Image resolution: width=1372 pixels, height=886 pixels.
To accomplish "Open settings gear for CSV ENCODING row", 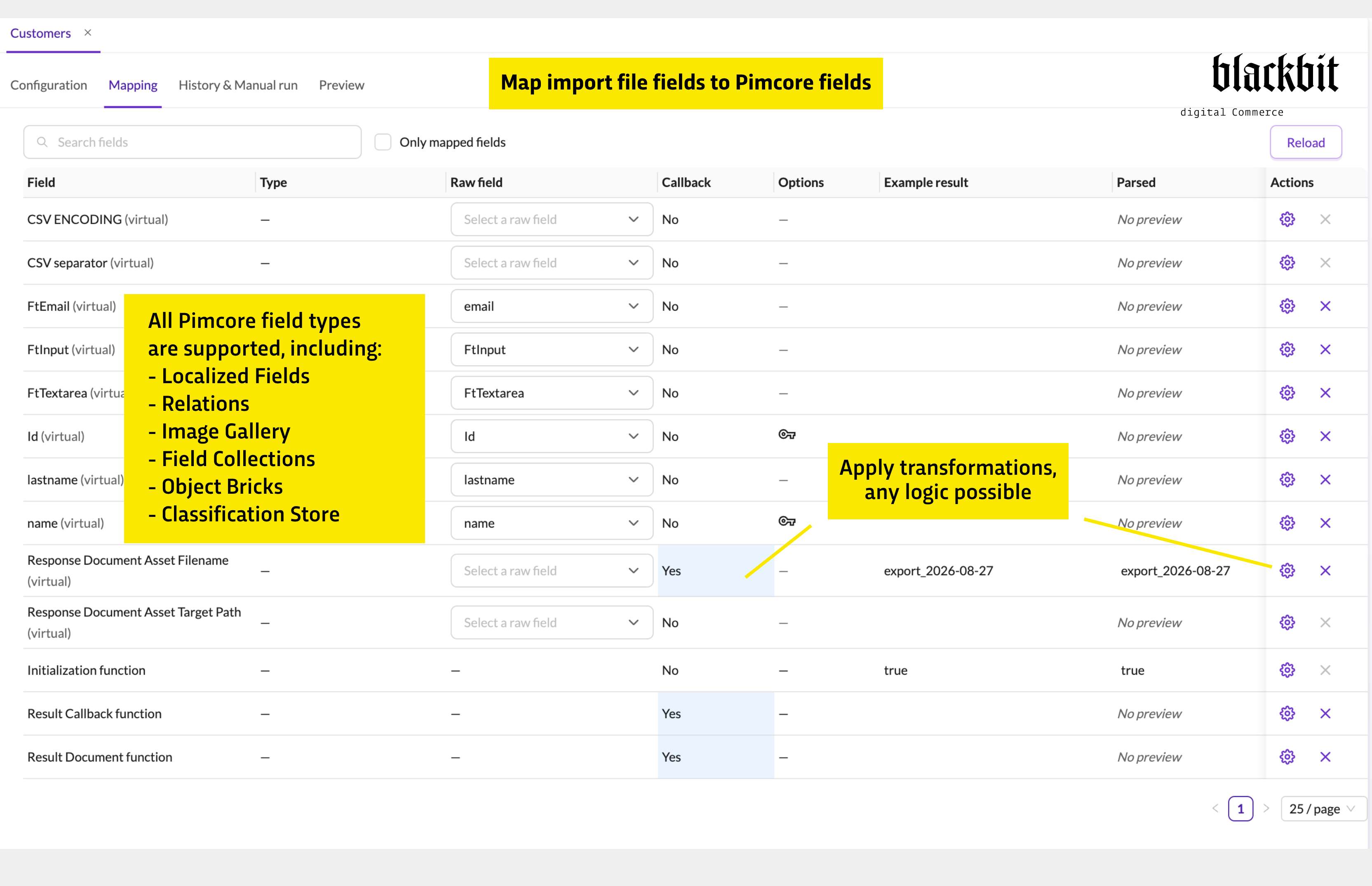I will (x=1287, y=219).
